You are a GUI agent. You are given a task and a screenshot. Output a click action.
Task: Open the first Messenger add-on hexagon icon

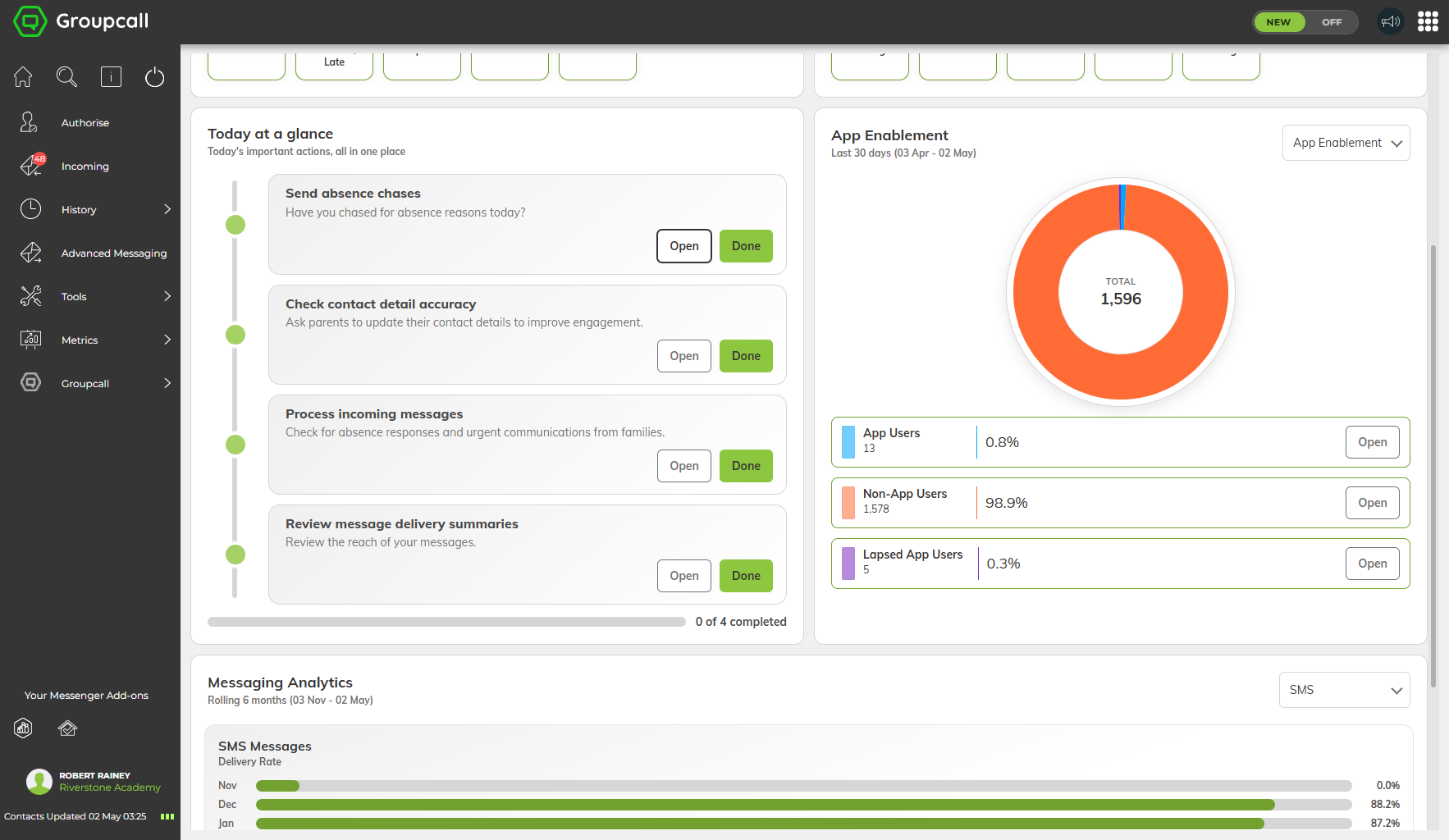[24, 728]
